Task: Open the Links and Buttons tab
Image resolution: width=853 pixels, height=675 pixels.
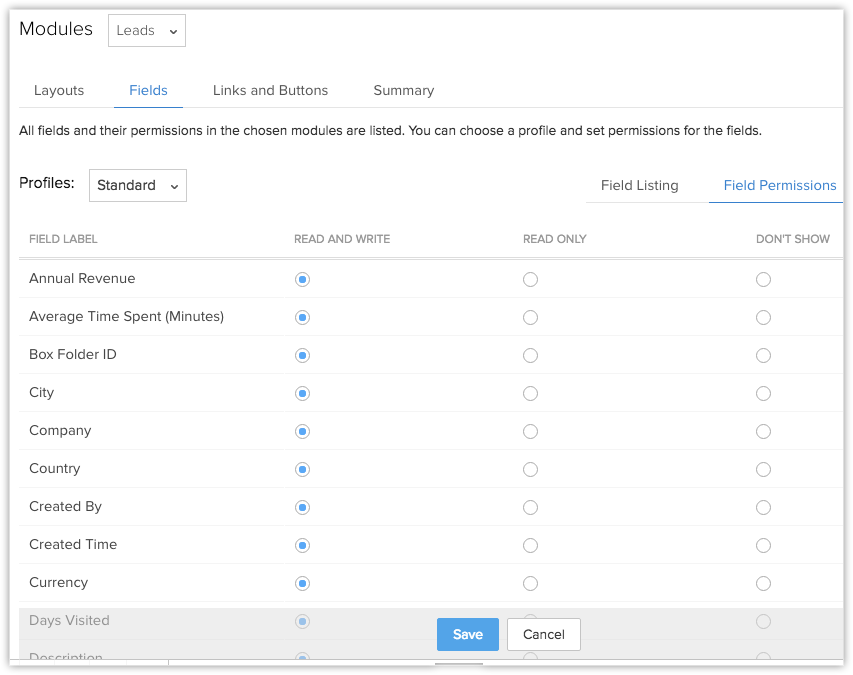Action: tap(270, 90)
